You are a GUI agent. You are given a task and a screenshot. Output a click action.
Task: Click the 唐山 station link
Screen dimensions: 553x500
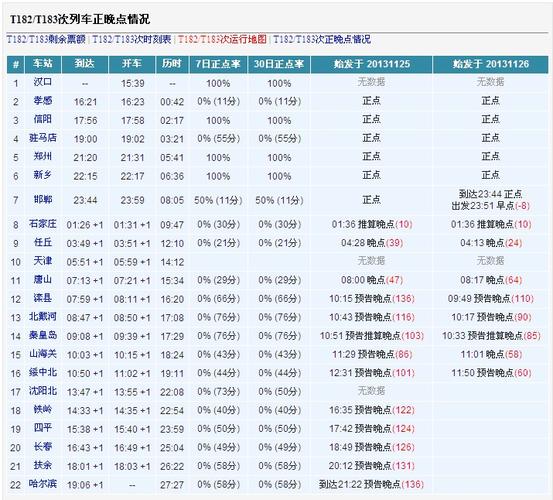[43, 280]
